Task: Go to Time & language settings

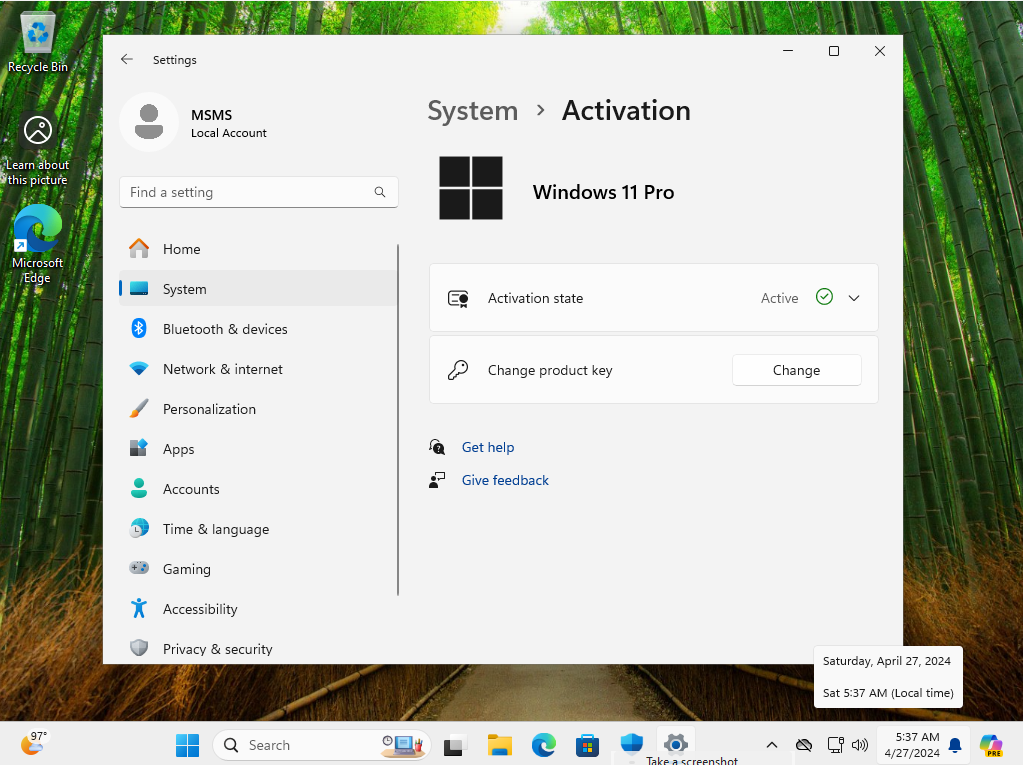Action: [x=215, y=529]
